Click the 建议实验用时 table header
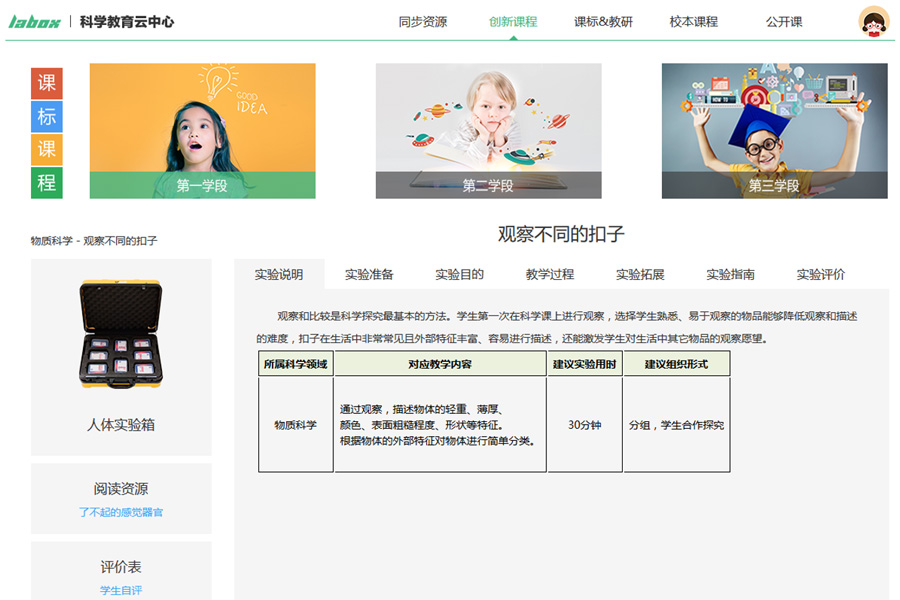The width and height of the screenshot is (900, 600). (x=585, y=364)
